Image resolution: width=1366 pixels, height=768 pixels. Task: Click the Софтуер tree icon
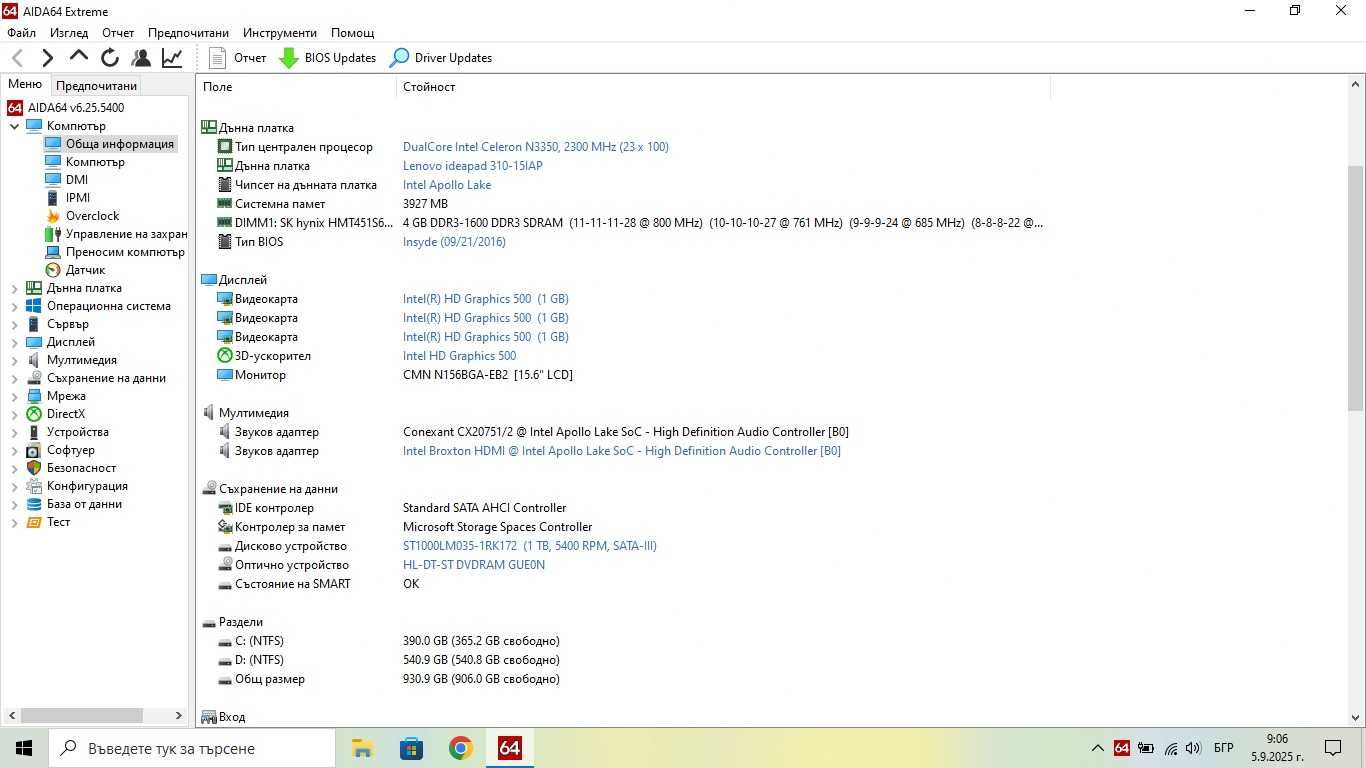[34, 450]
